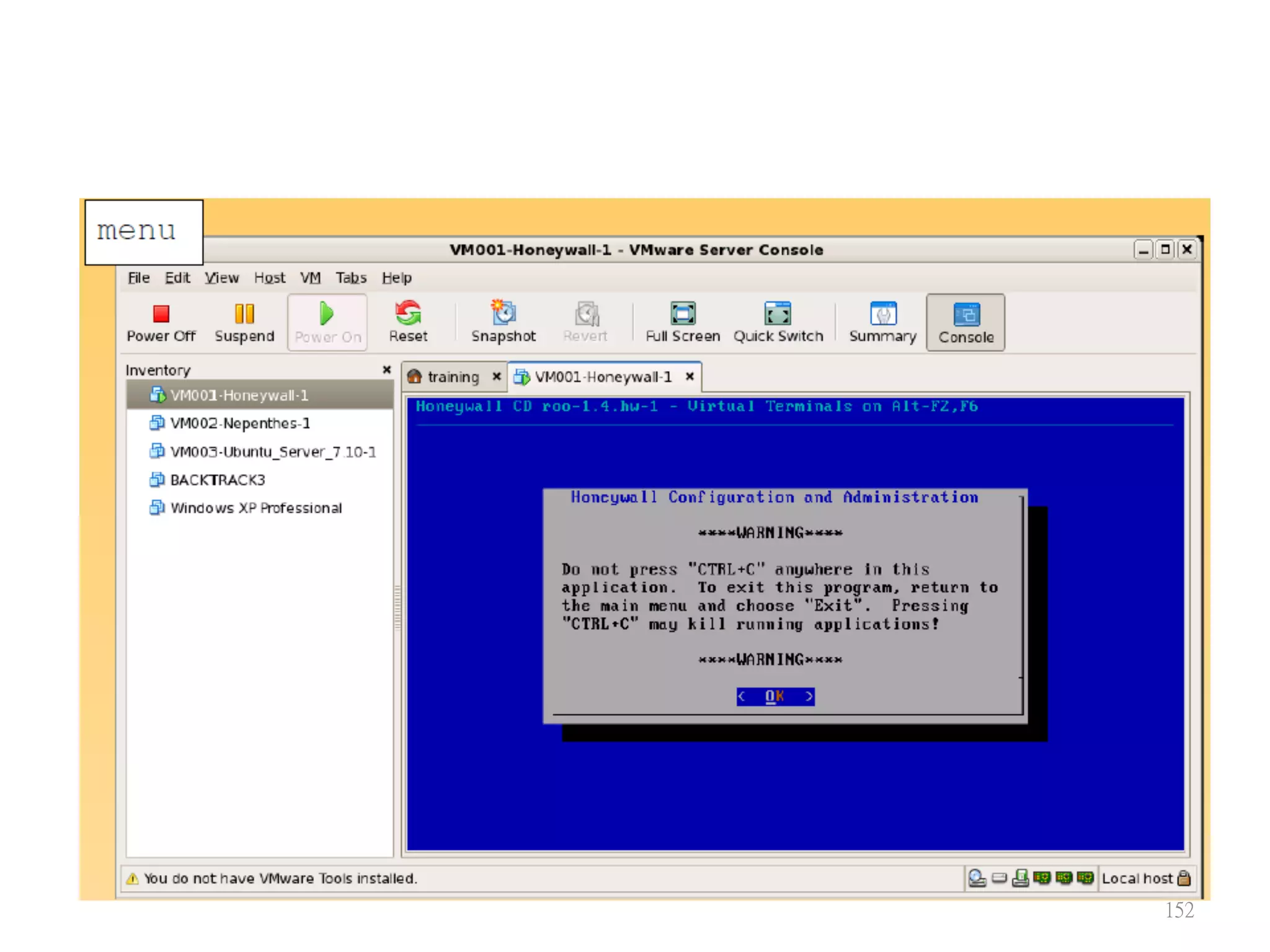
Task: Click the red Power Off icon
Action: point(161,314)
